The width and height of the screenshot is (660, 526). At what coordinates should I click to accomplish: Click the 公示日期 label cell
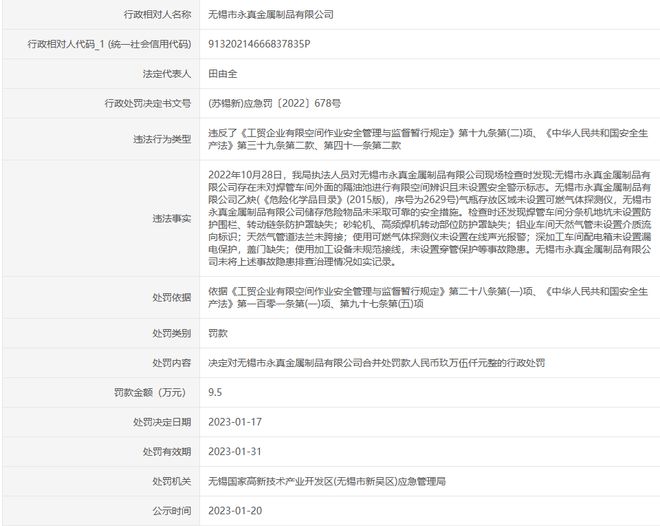[169, 508]
